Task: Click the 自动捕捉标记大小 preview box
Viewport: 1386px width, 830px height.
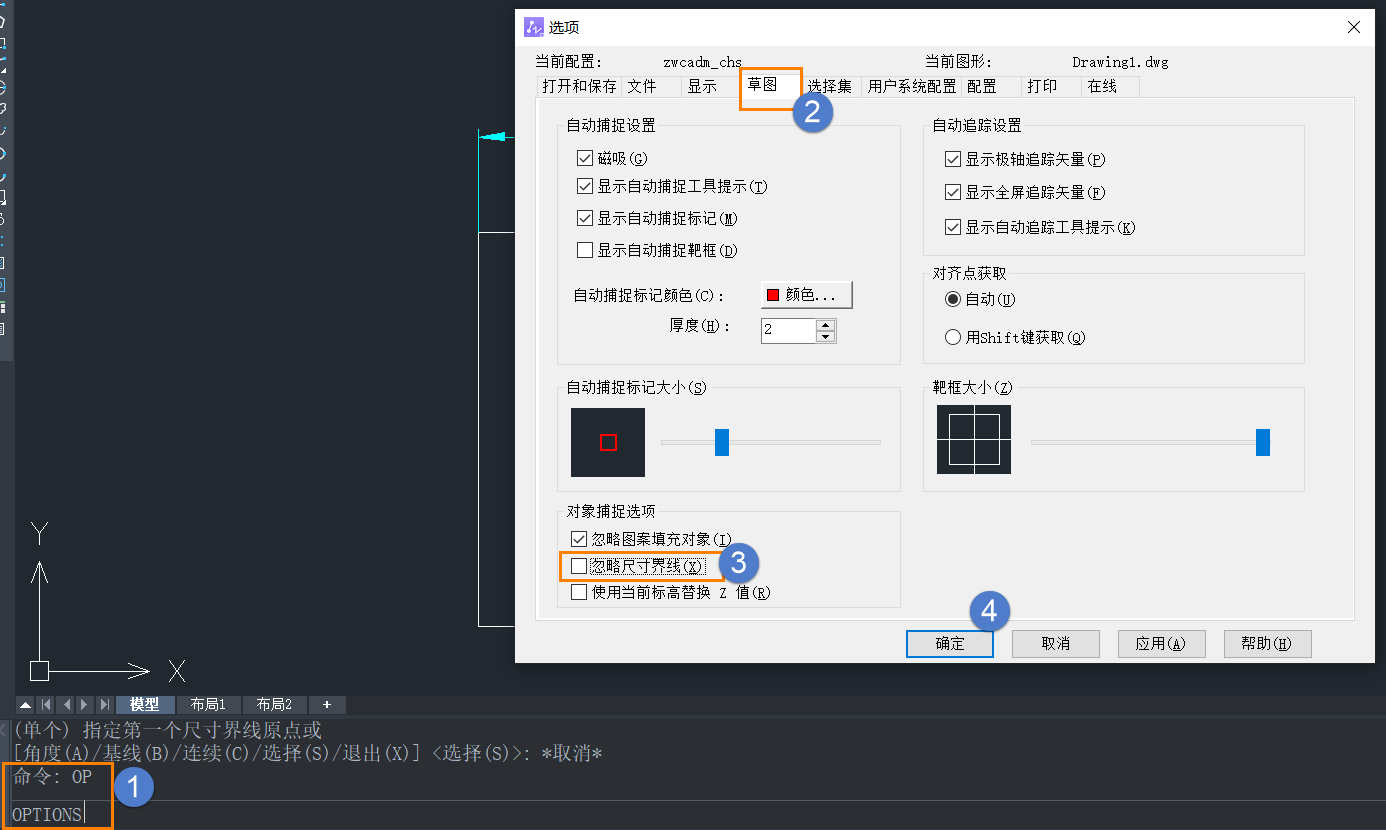Action: [608, 442]
